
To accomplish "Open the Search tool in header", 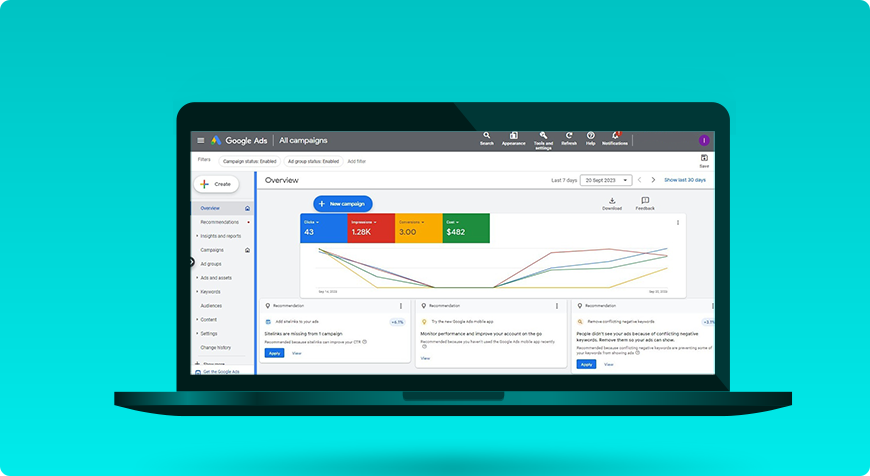I will point(487,139).
